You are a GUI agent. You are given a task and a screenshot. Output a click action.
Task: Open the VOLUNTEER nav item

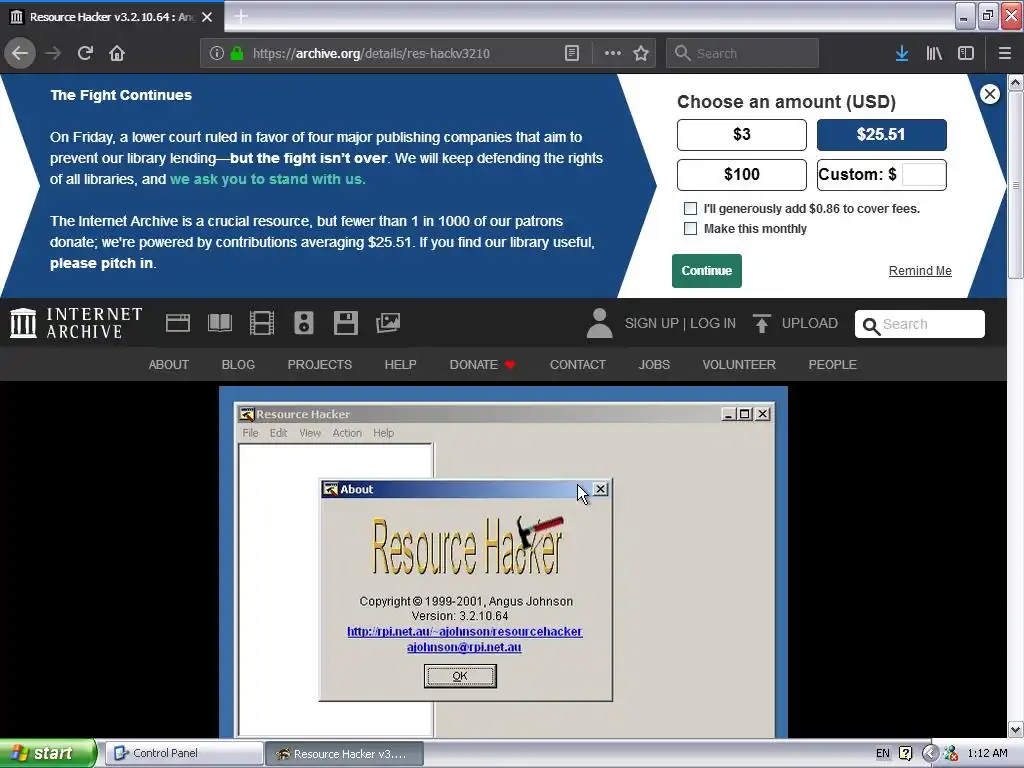point(739,364)
